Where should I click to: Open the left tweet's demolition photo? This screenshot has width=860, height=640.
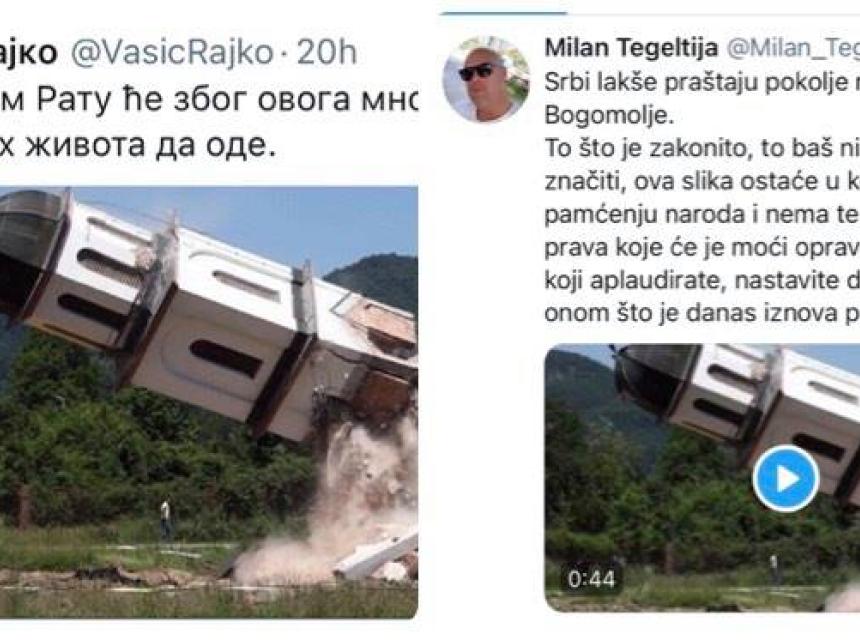click(208, 403)
